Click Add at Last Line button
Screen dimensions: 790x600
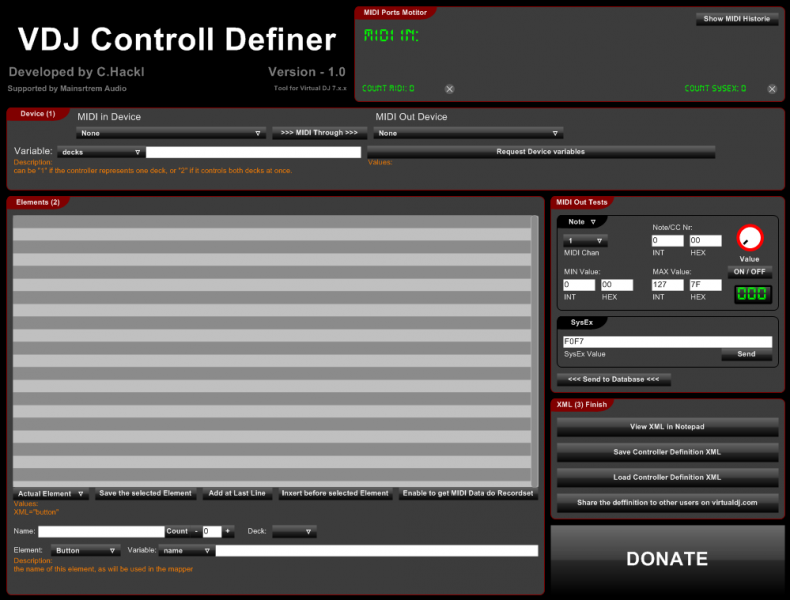pos(237,493)
